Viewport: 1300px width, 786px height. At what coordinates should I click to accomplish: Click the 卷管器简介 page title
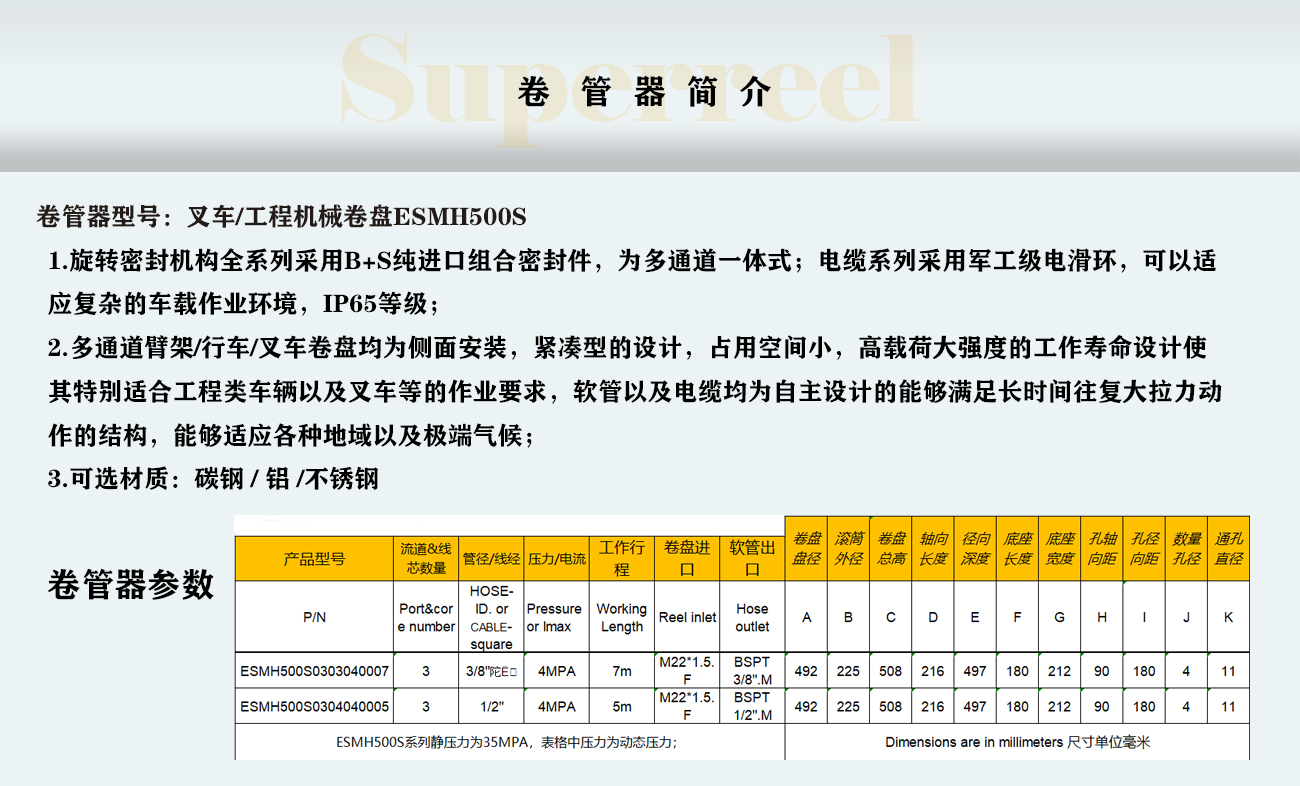[646, 92]
